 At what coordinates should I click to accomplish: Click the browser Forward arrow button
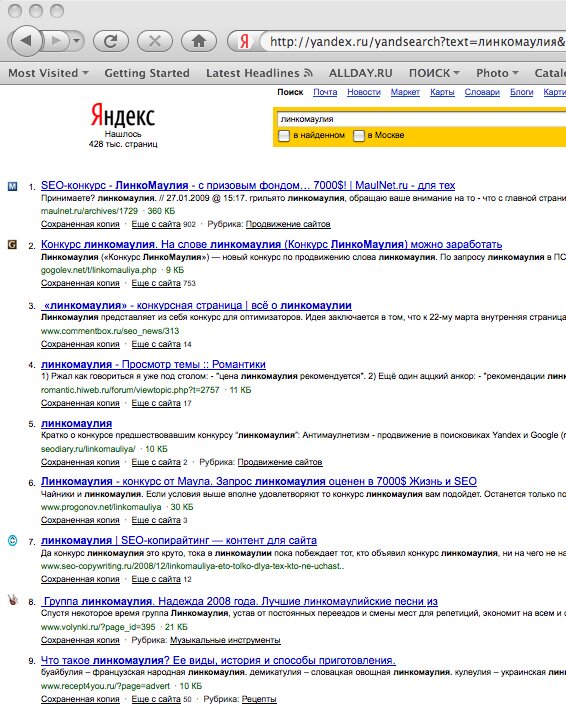(57, 41)
